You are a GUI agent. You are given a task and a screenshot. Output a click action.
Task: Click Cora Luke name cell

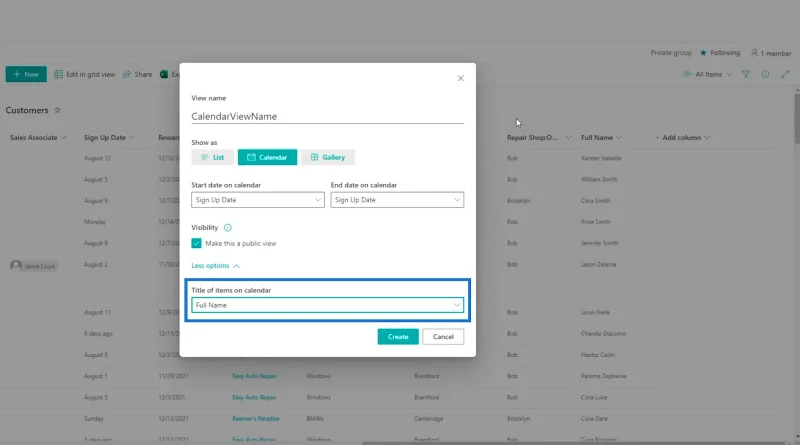click(594, 398)
